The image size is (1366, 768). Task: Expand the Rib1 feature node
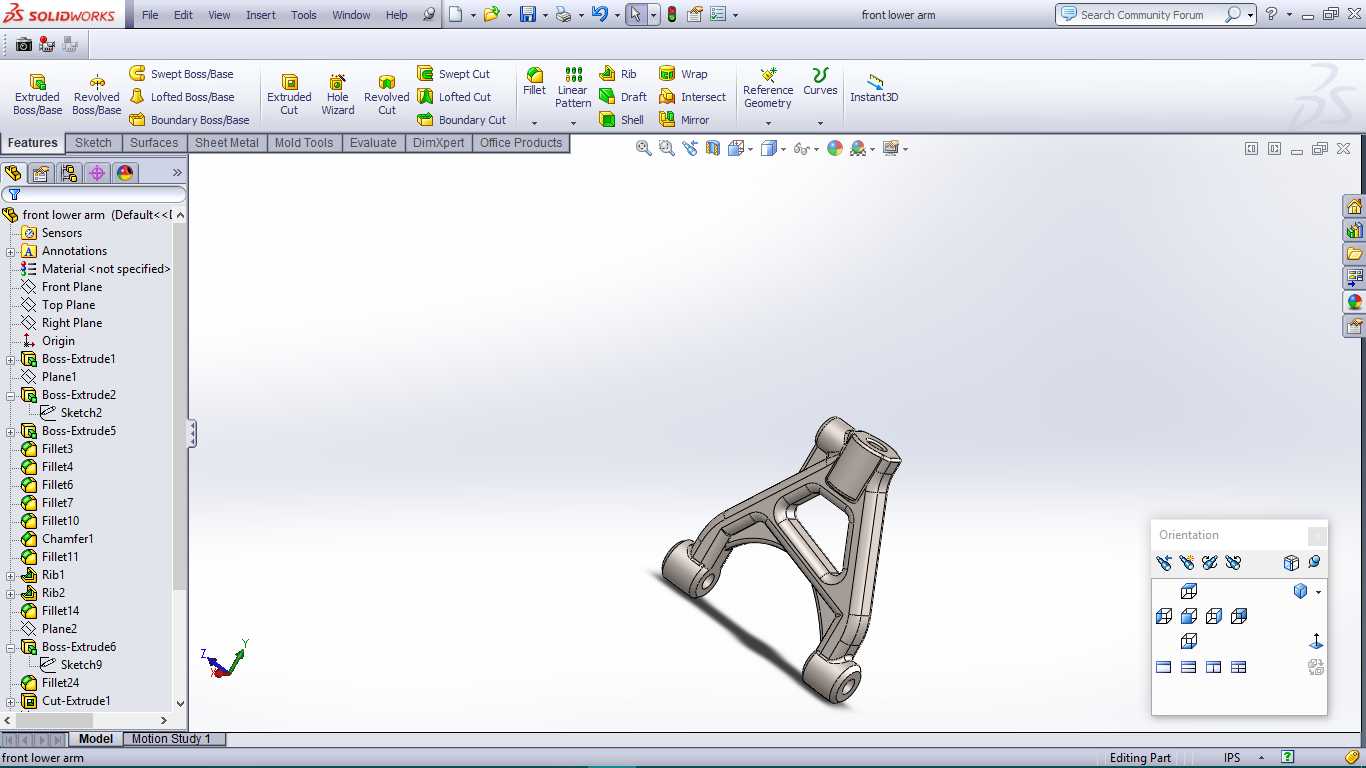[10, 575]
